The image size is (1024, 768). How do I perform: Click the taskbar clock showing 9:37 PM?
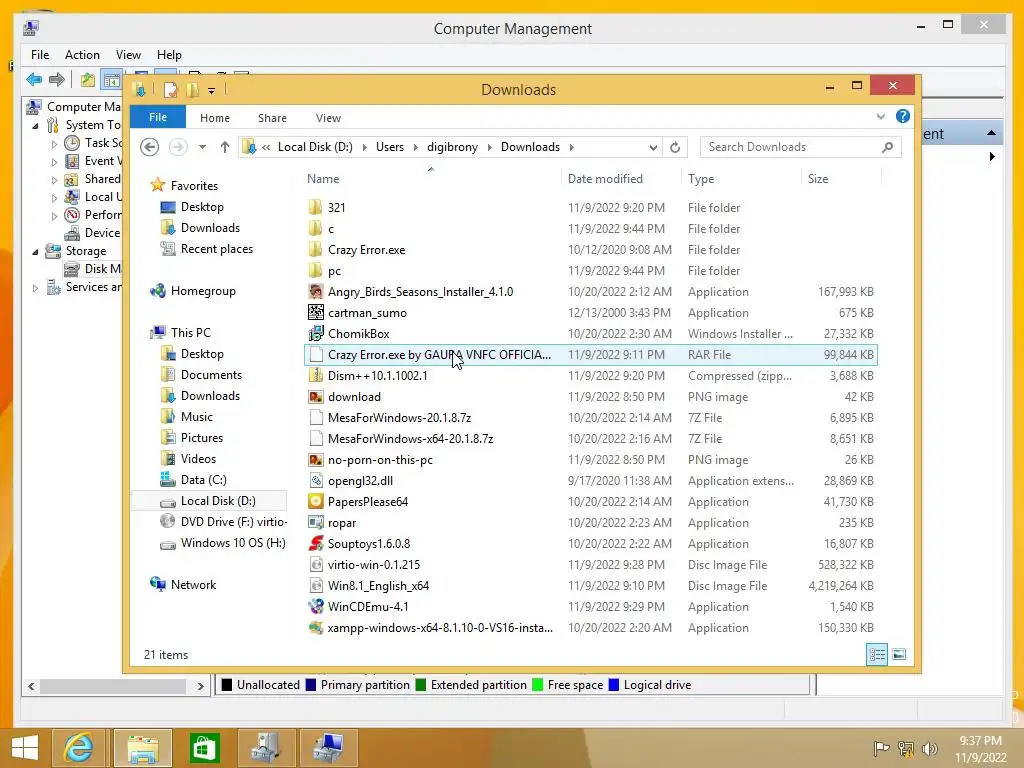click(980, 741)
